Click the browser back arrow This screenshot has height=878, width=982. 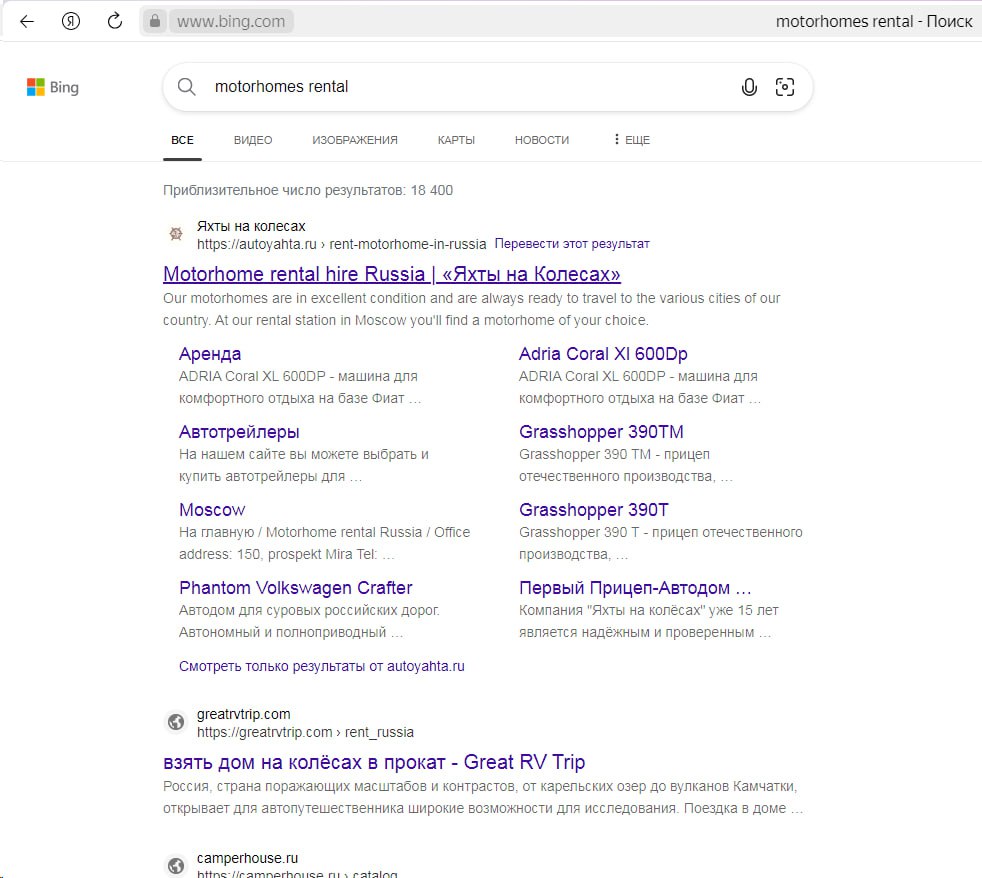click(27, 21)
